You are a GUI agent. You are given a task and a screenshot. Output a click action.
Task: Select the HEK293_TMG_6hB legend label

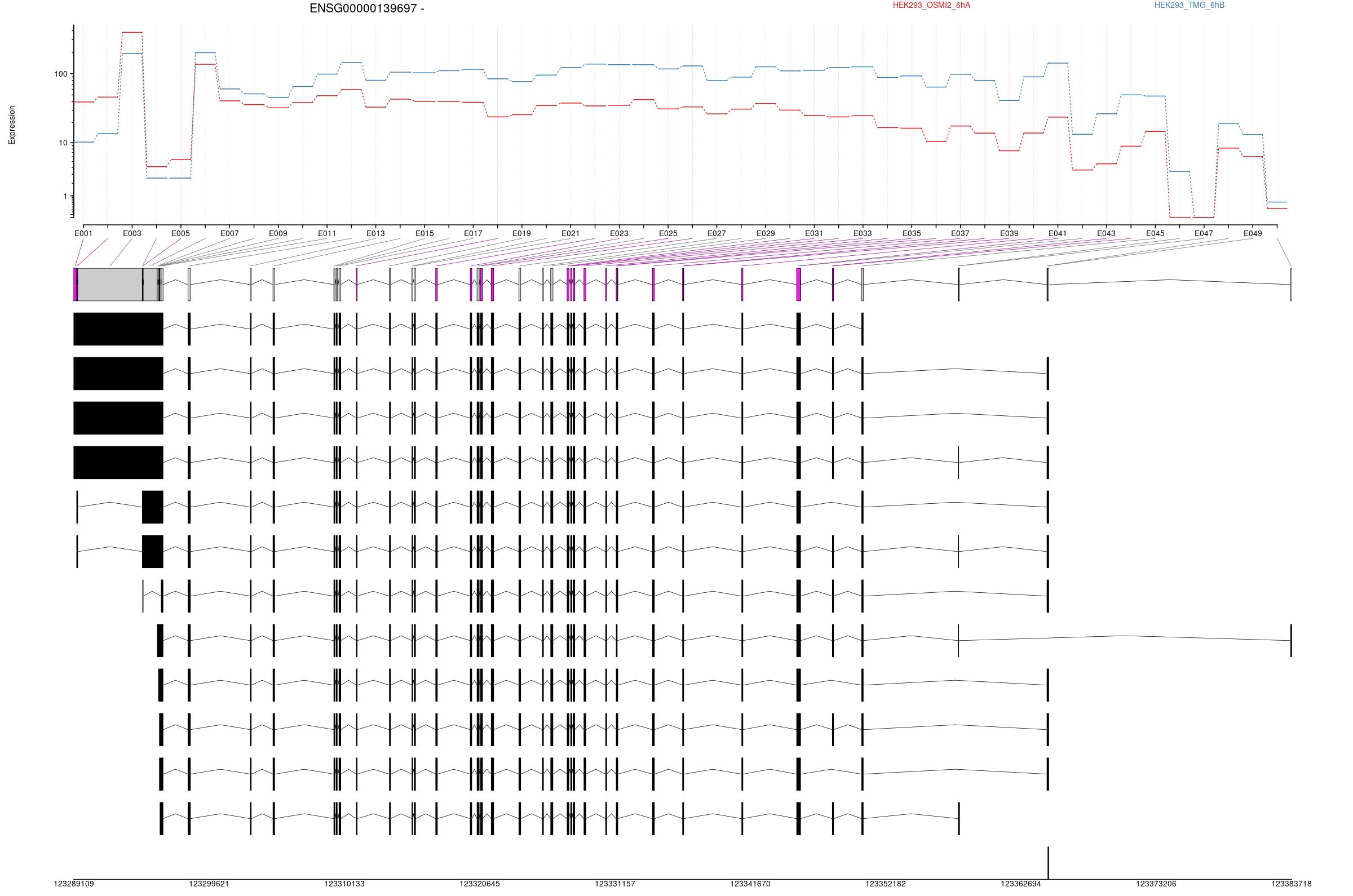[x=1189, y=6]
